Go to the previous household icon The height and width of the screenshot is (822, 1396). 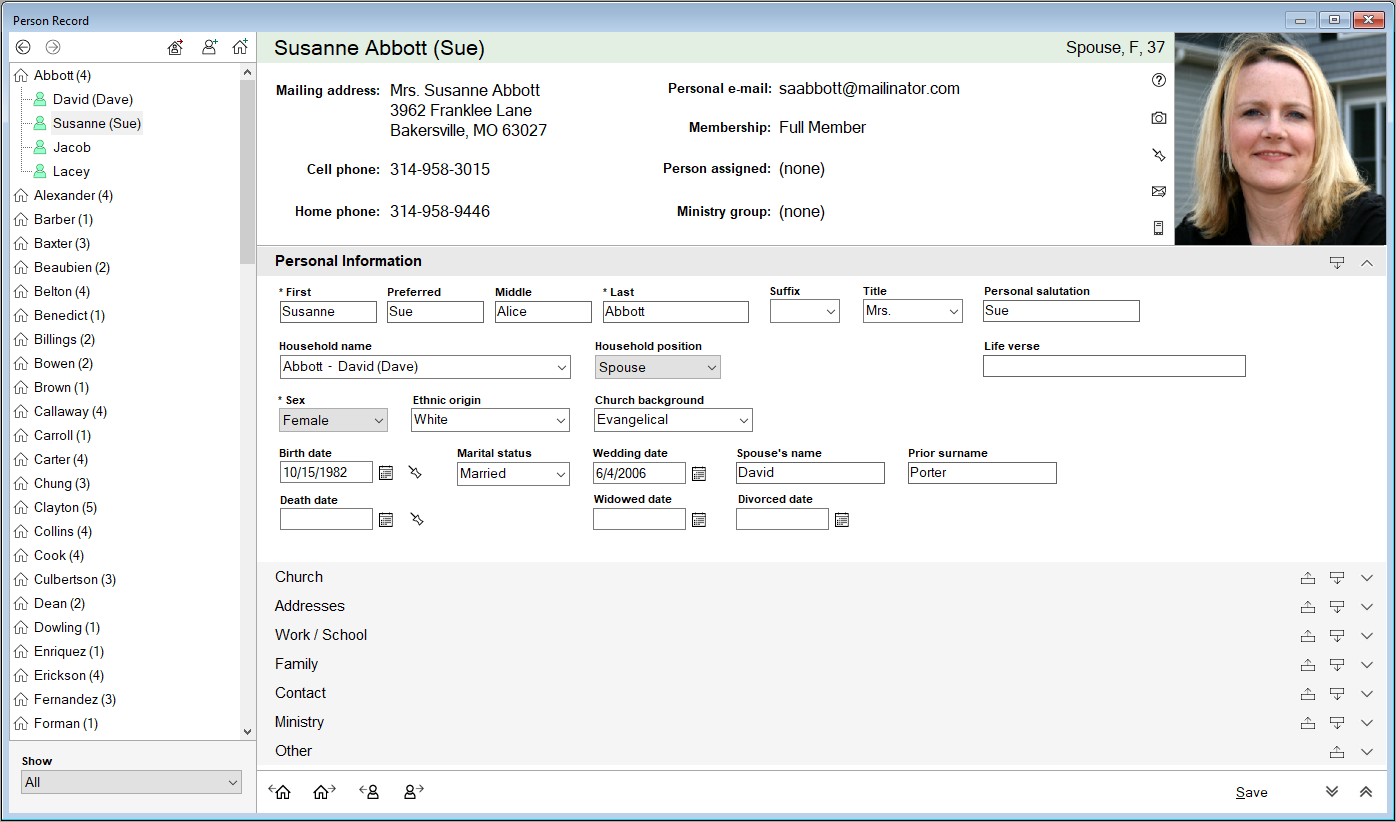(x=280, y=792)
